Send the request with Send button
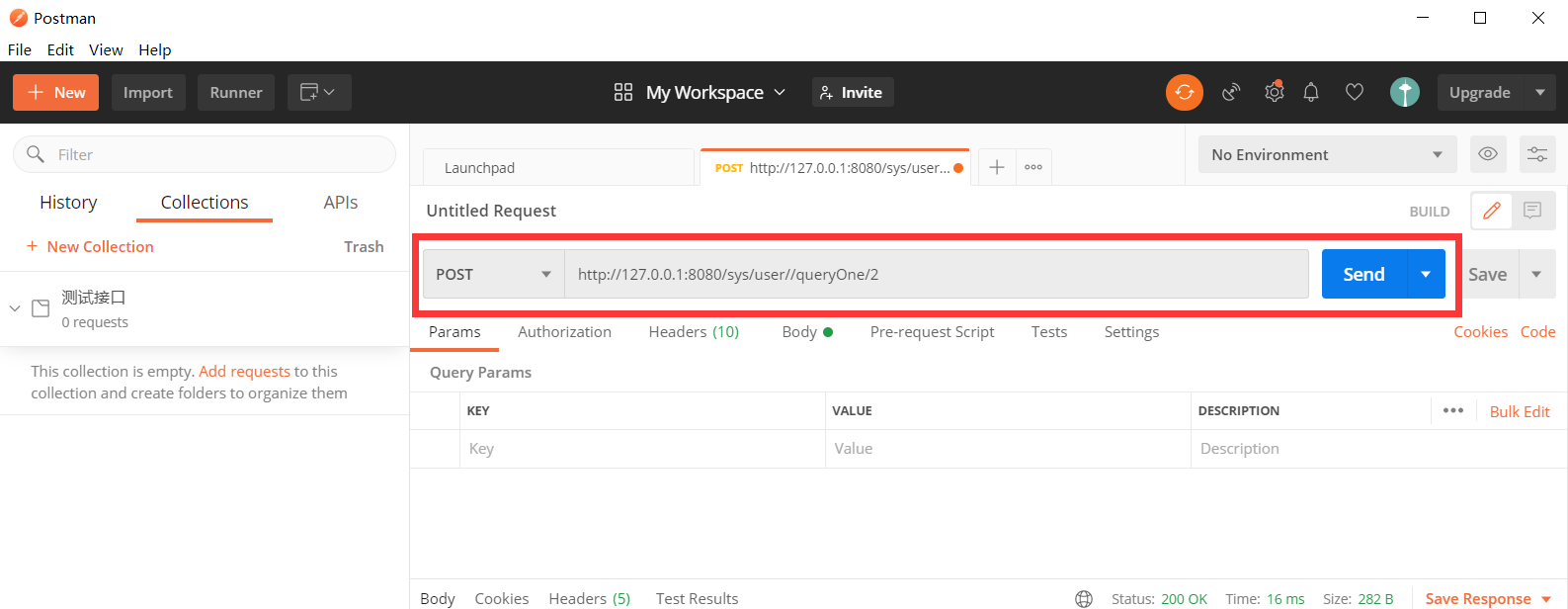1568x609 pixels. [x=1363, y=274]
